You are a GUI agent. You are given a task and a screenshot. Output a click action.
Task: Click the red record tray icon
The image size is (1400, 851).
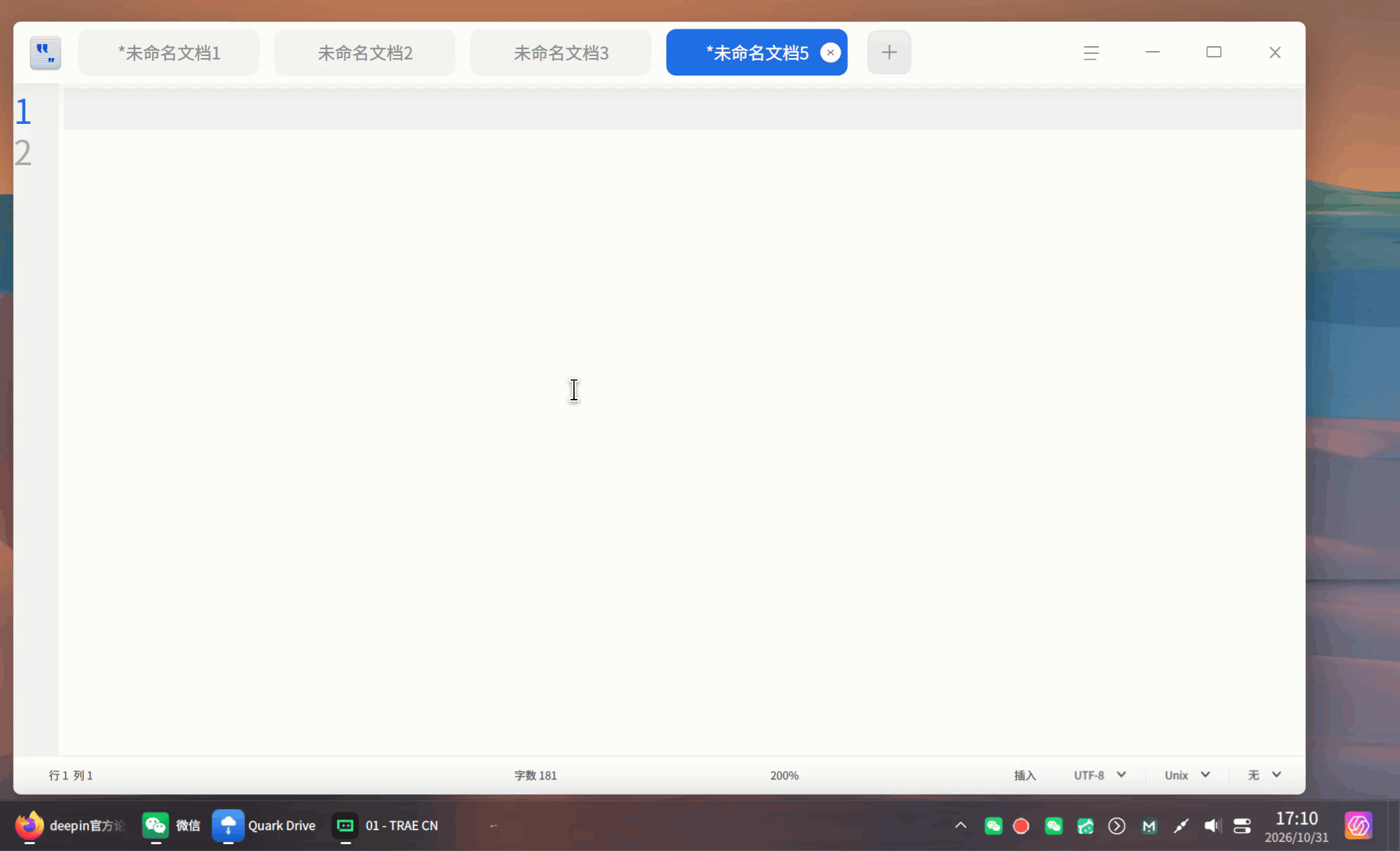(1021, 827)
